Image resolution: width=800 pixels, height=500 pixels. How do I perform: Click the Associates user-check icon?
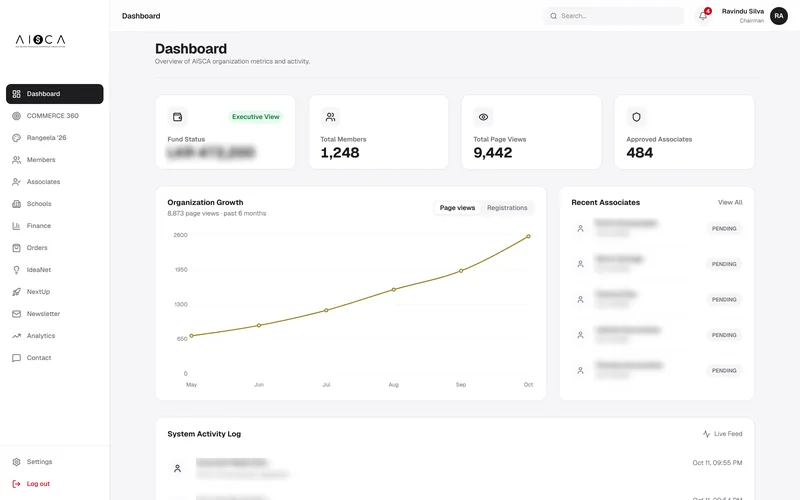(16, 182)
